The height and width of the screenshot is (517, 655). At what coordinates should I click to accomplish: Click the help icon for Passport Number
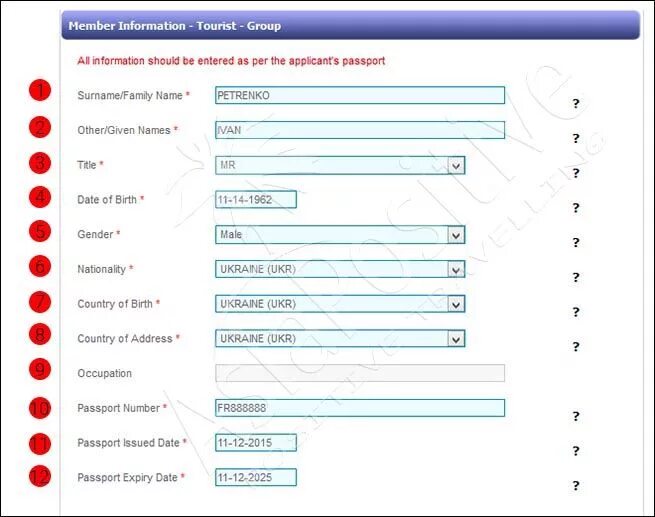(576, 416)
